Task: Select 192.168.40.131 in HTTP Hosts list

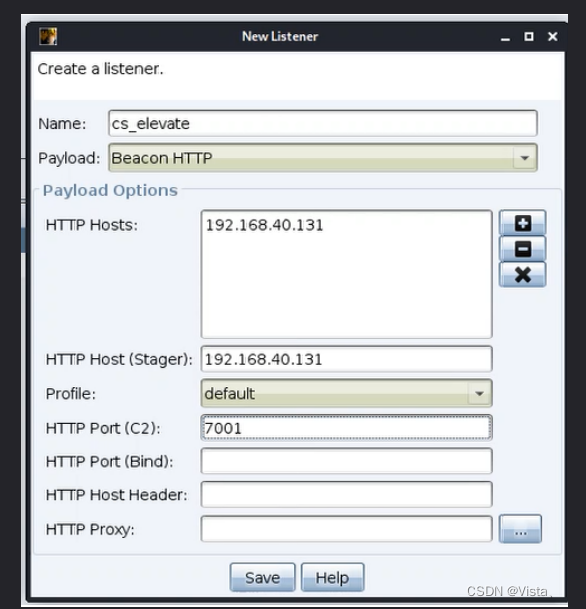Action: (264, 225)
